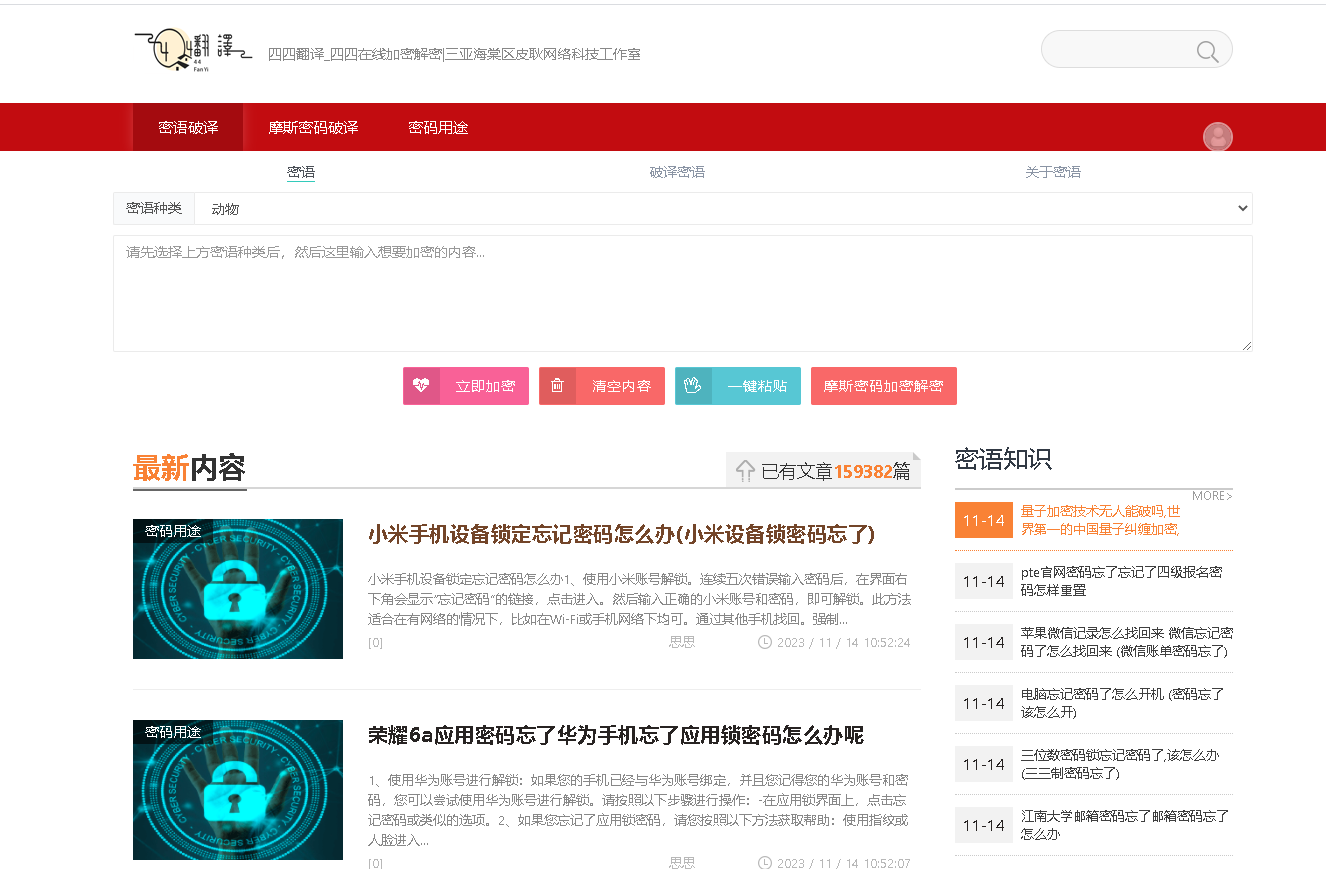This screenshot has height=869, width=1326.
Task: Click the trash icon on 清空内容 button
Action: 557,386
